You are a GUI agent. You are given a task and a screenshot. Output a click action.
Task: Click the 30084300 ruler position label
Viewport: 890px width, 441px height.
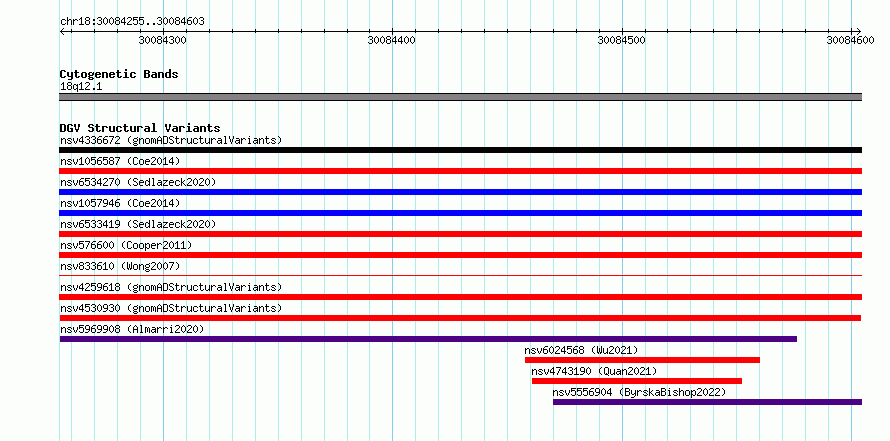tap(162, 41)
